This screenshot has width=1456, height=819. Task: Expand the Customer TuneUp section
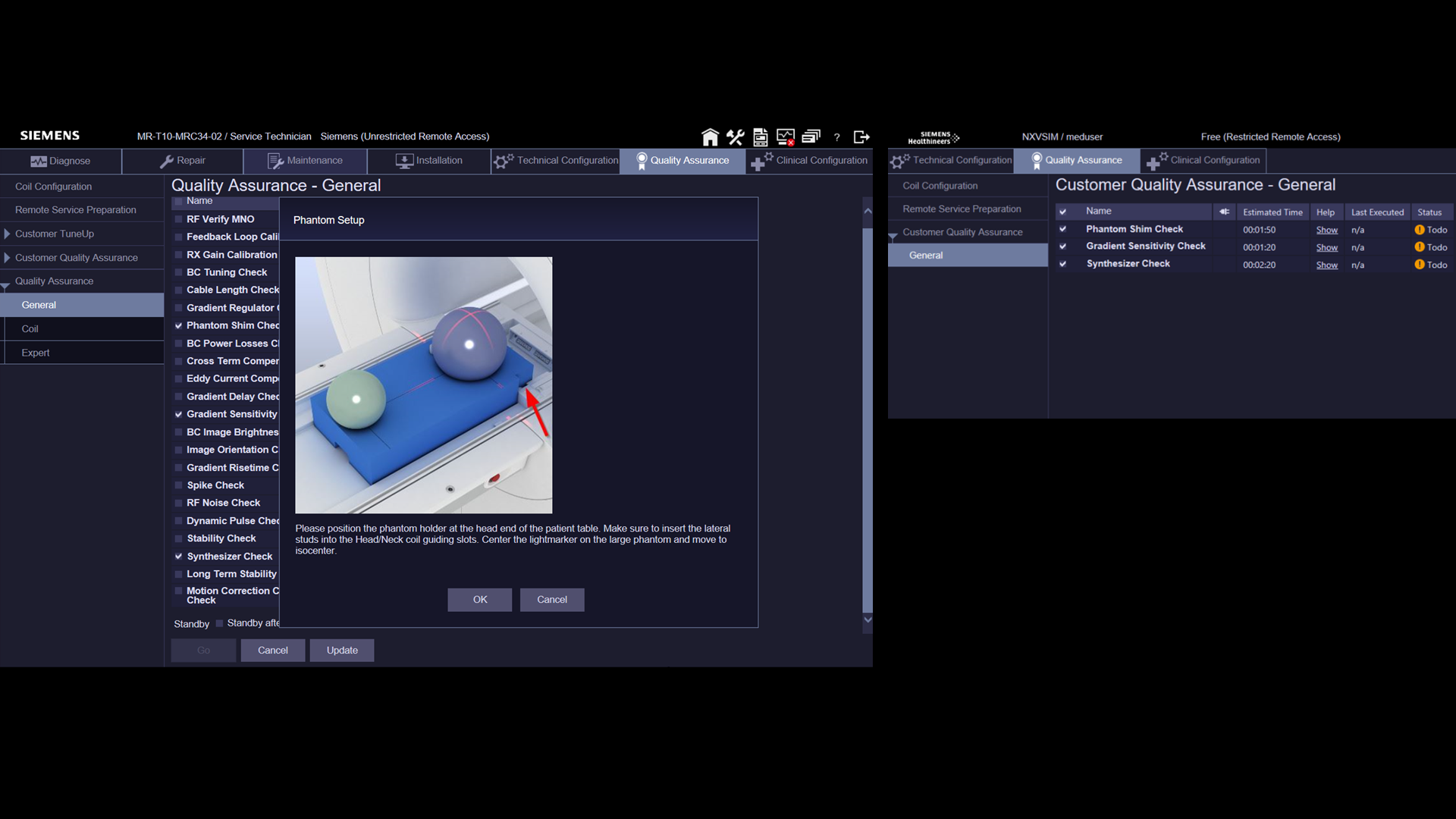click(x=6, y=234)
